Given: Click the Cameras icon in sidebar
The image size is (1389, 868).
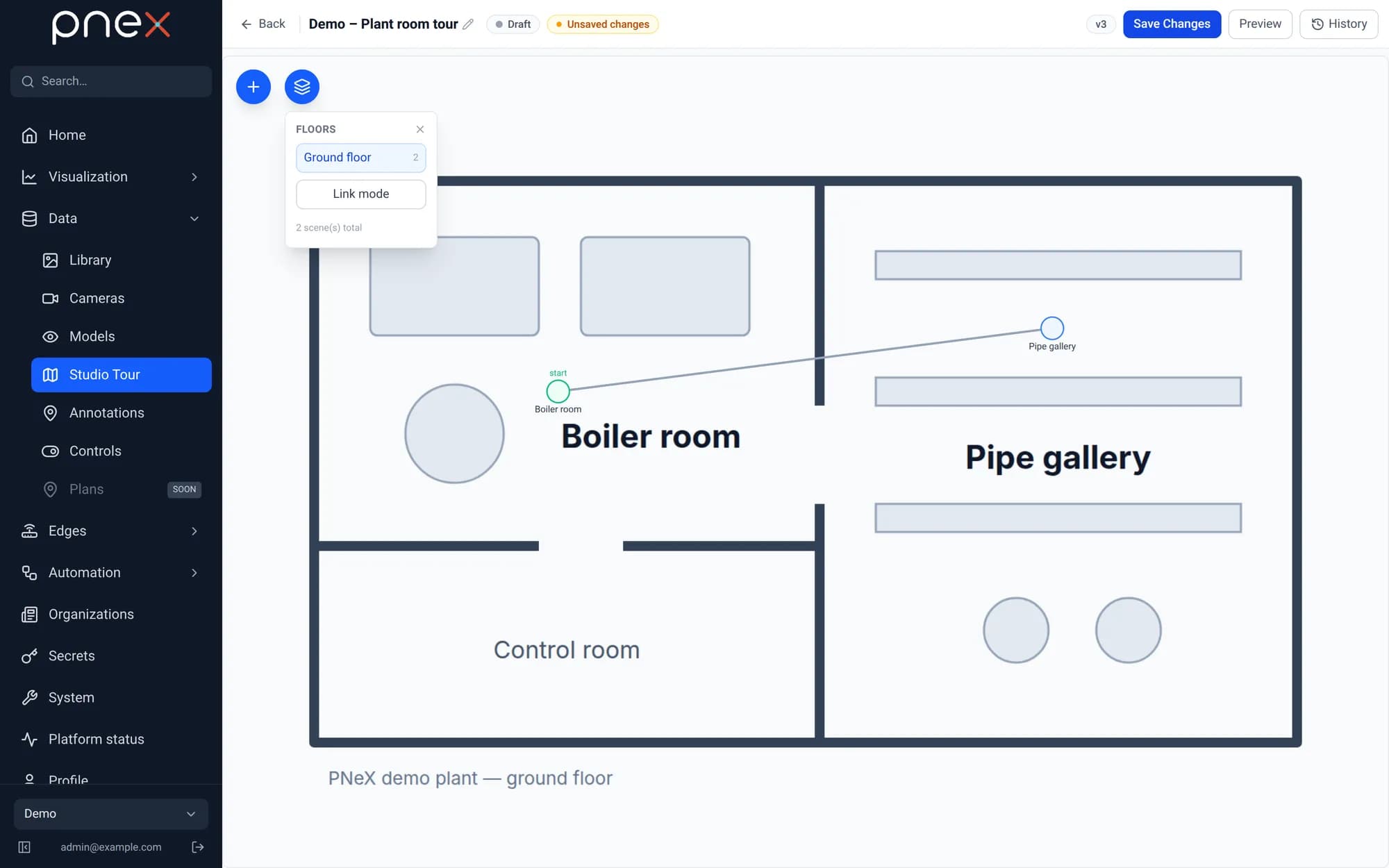Looking at the screenshot, I should [x=50, y=299].
